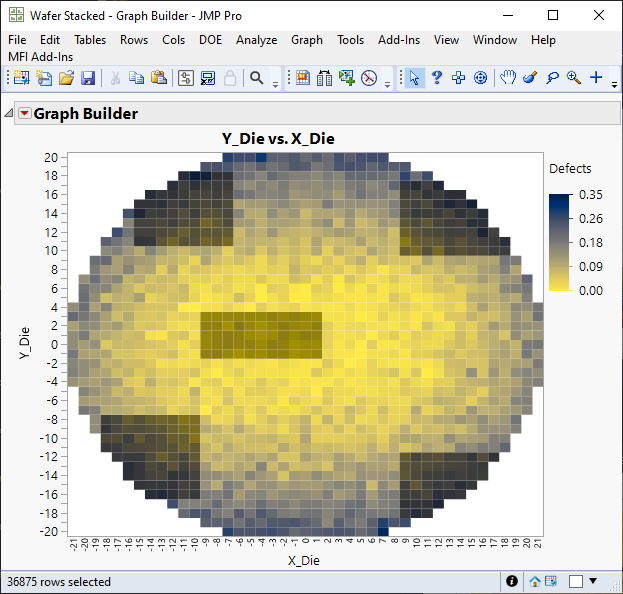Expand the file toolbar overflow arrow
Image resolution: width=623 pixels, height=594 pixels.
pos(275,84)
